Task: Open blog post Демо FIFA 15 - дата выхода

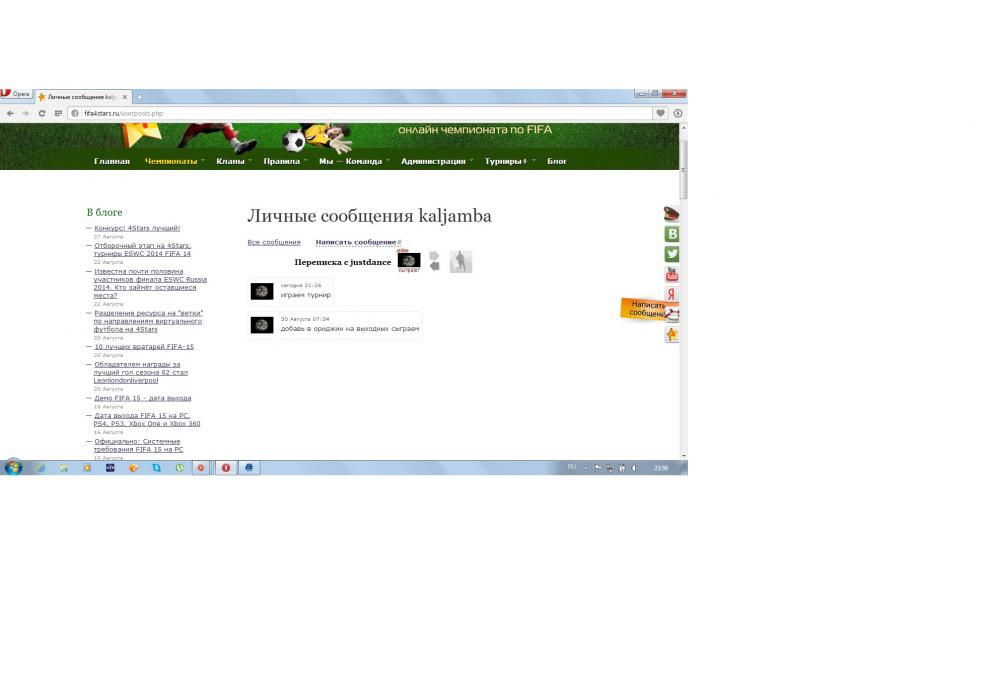Action: 143,398
